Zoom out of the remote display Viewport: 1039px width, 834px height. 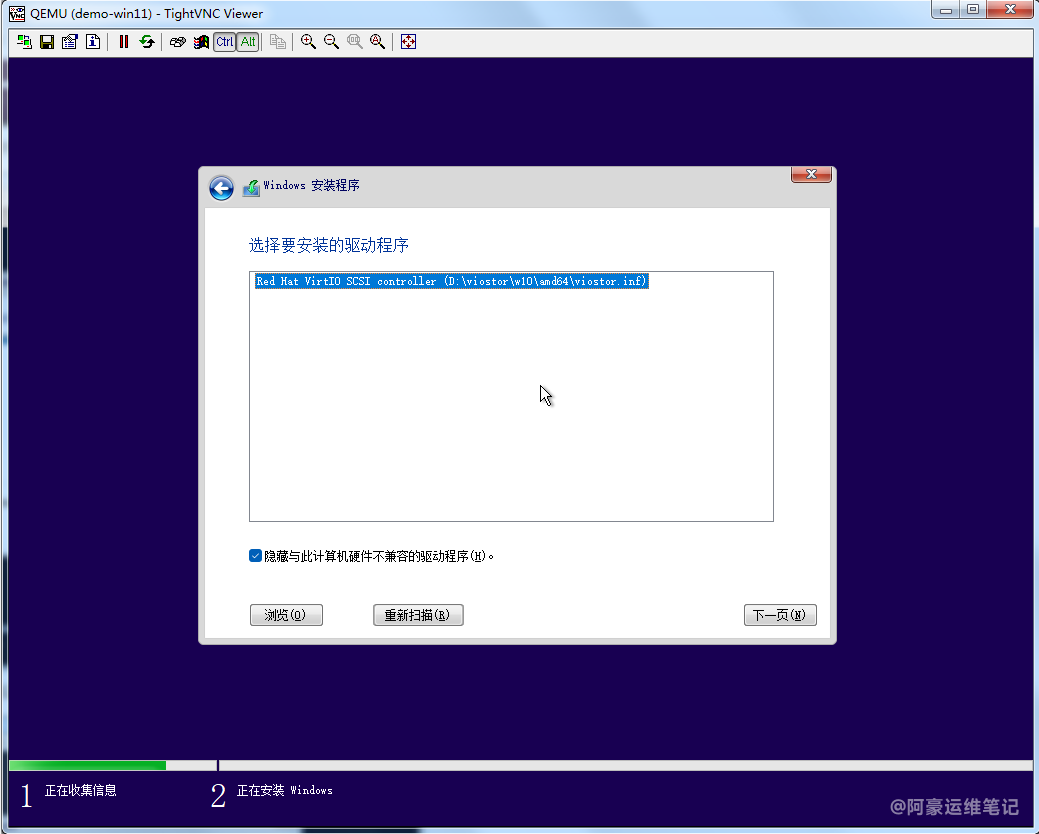click(331, 42)
